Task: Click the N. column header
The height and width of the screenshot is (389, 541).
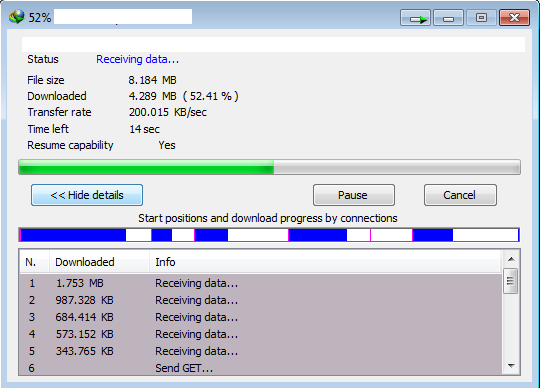Action: 34,262
